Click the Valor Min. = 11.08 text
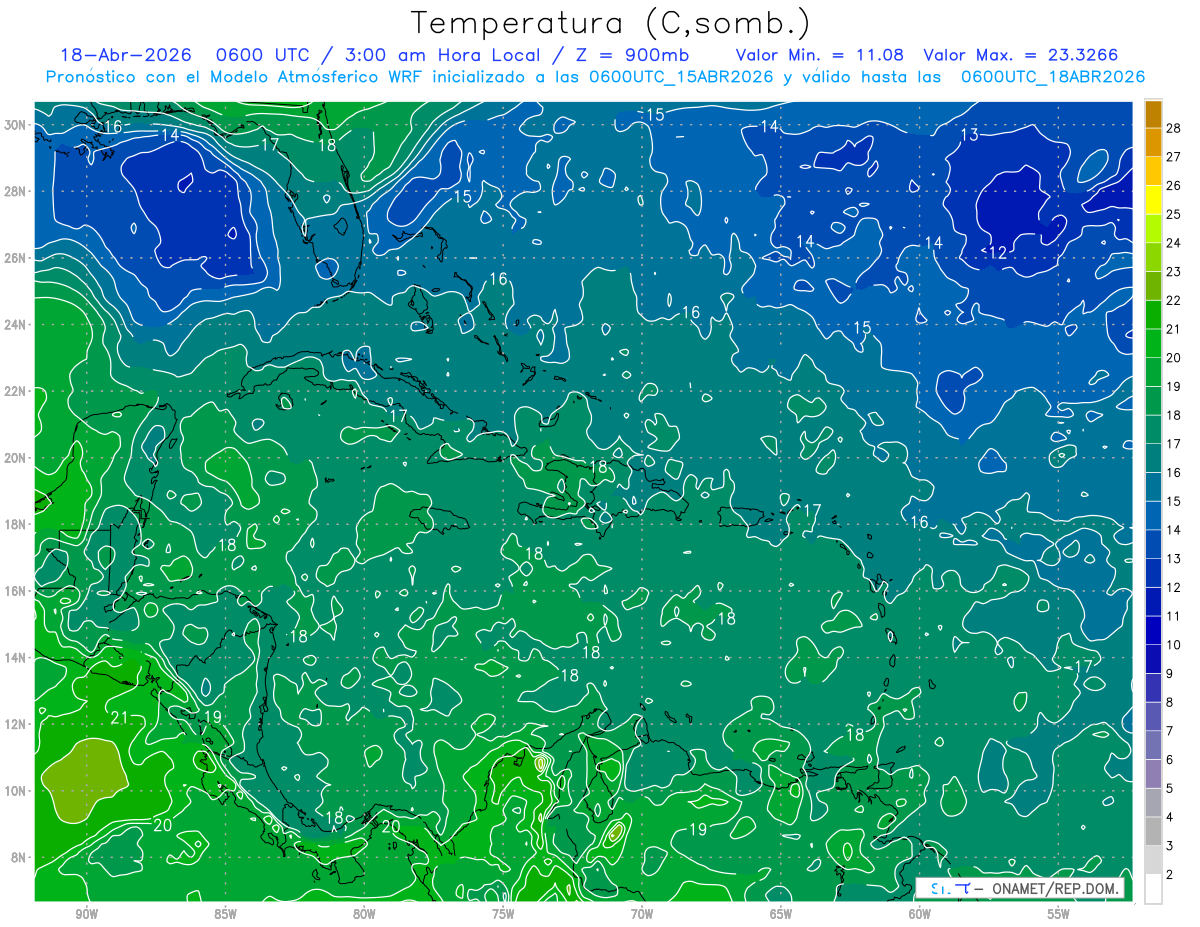Screen dimensions: 1200x927 (x=820, y=55)
